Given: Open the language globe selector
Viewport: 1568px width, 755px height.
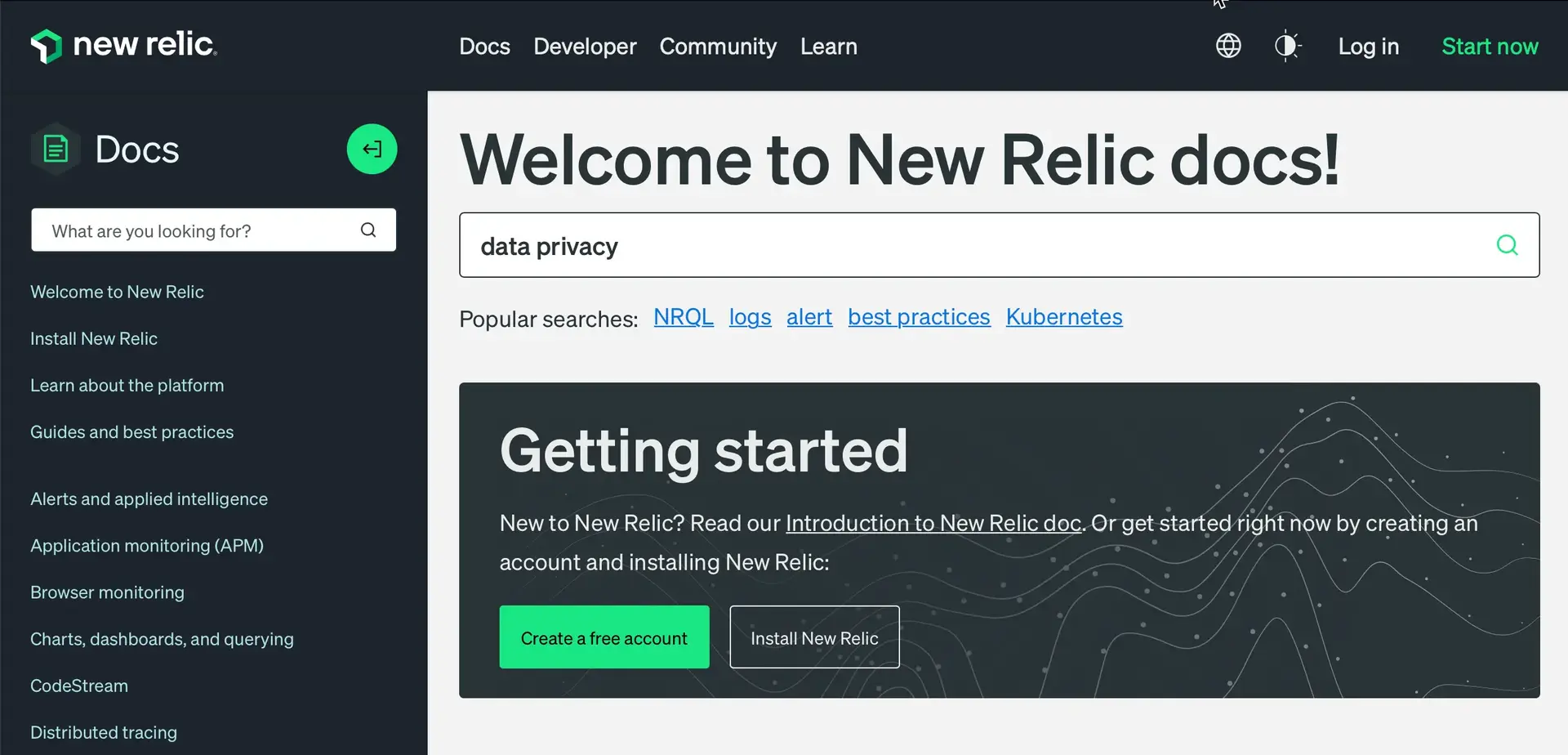Looking at the screenshot, I should 1228,46.
